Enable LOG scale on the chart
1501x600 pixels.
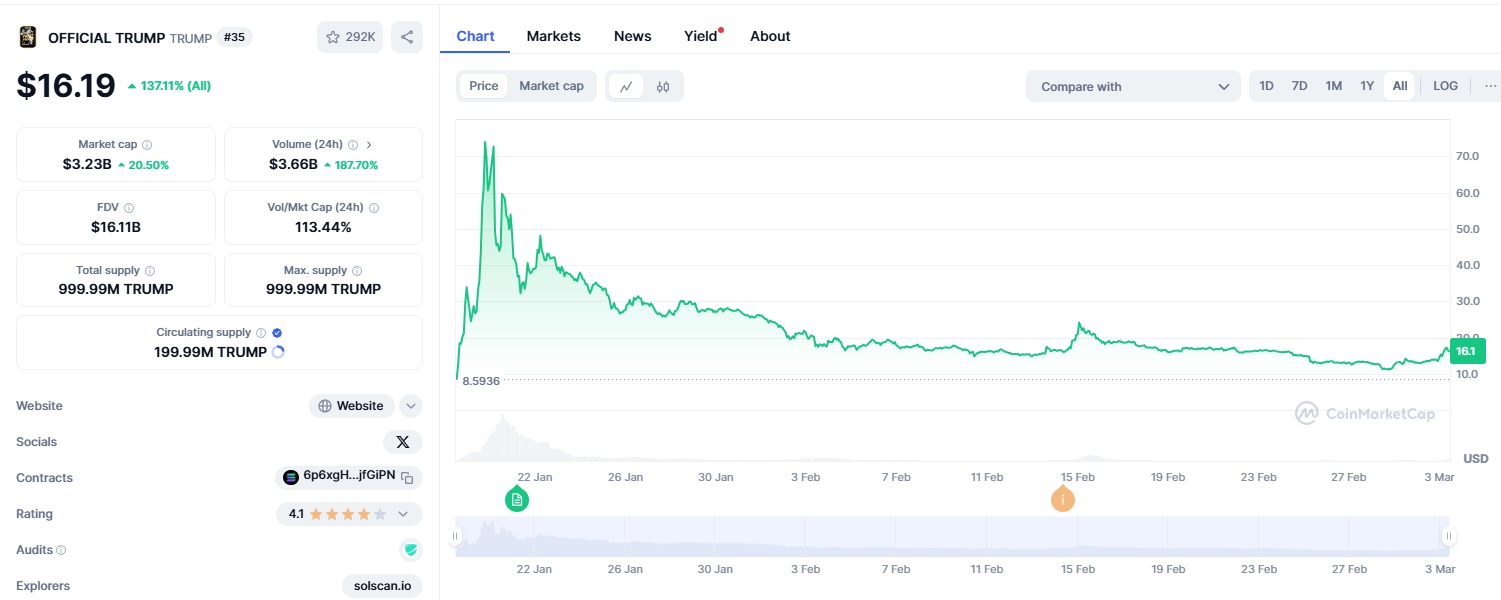(1445, 86)
